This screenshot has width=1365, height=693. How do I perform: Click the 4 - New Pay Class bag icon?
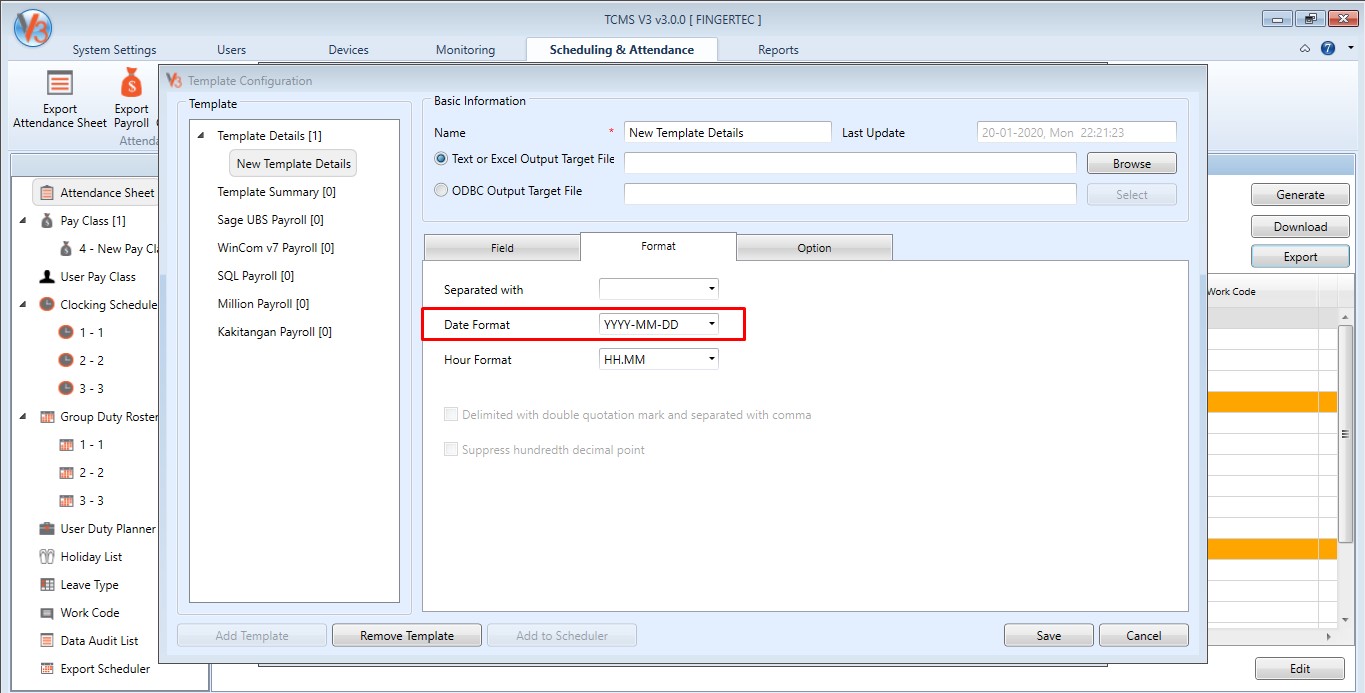coord(66,248)
